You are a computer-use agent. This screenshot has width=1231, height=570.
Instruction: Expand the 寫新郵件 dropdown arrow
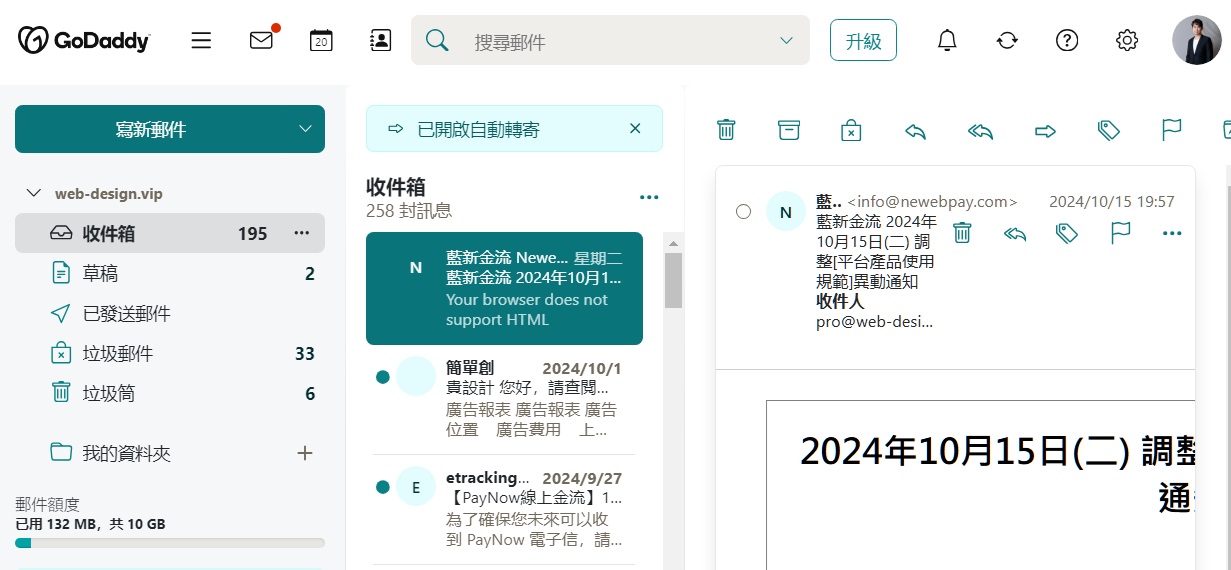click(305, 128)
